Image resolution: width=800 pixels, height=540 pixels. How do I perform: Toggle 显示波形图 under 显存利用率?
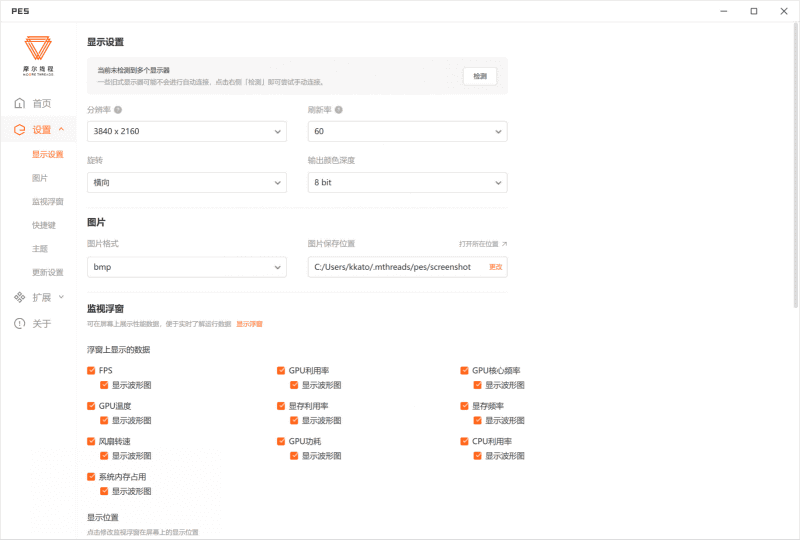(294, 420)
